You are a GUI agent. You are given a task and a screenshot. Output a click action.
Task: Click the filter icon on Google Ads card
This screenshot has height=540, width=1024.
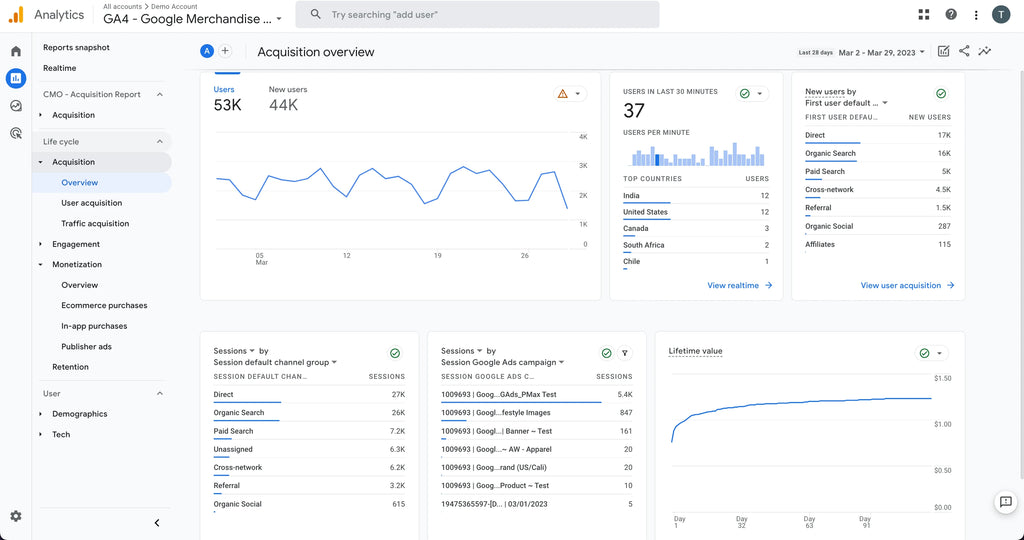624,353
